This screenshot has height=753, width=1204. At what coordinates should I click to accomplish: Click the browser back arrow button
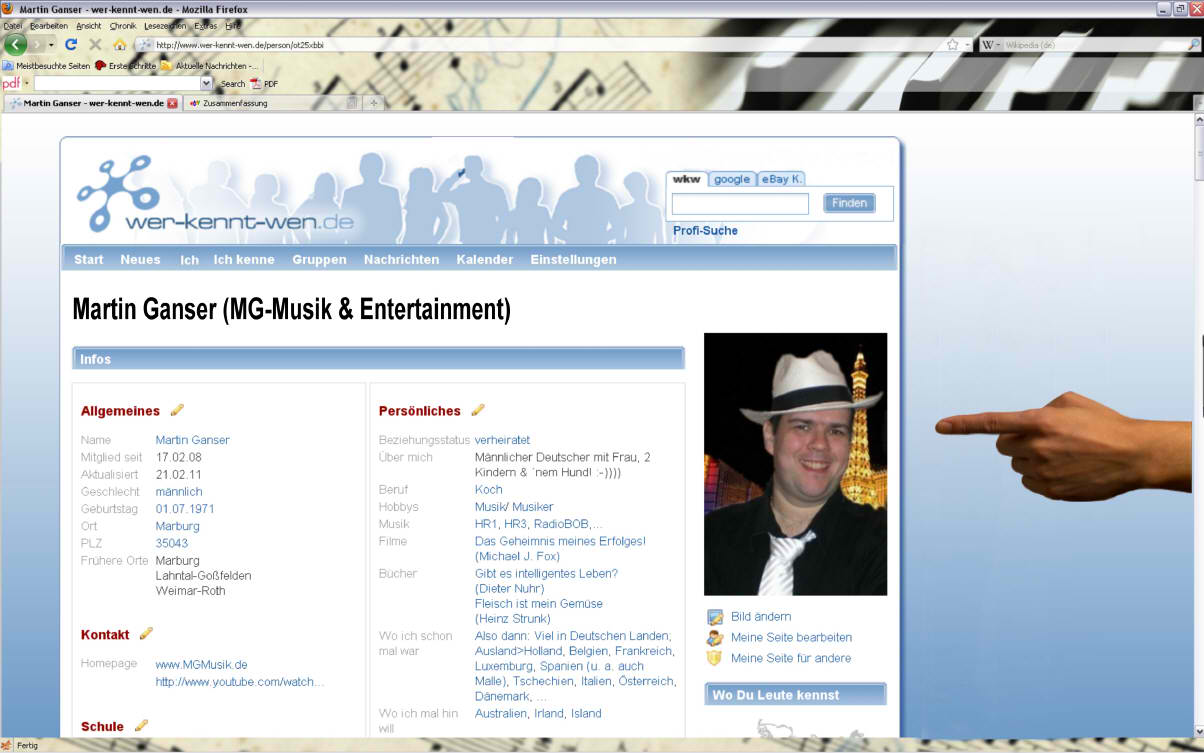tap(15, 45)
